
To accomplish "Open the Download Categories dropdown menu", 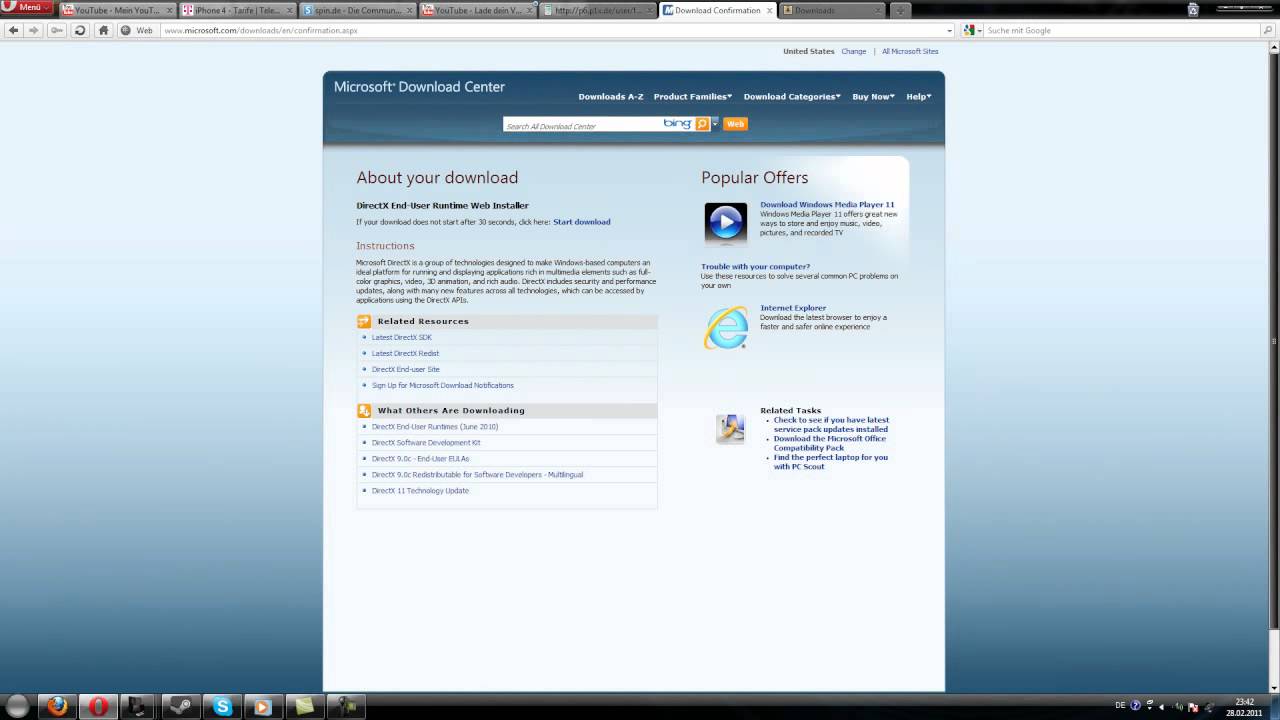I will pyautogui.click(x=792, y=97).
